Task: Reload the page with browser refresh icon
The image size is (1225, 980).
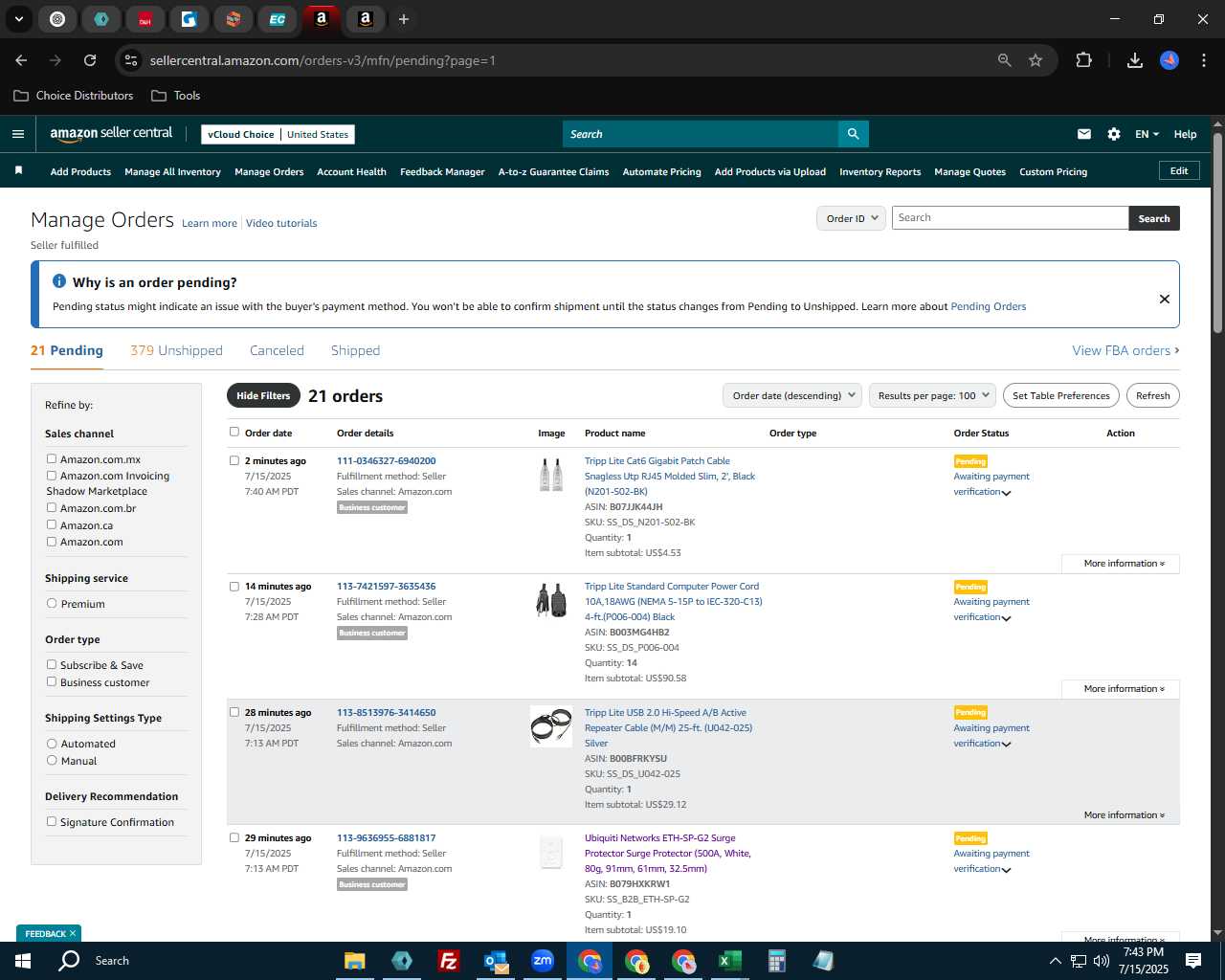Action: point(90,60)
